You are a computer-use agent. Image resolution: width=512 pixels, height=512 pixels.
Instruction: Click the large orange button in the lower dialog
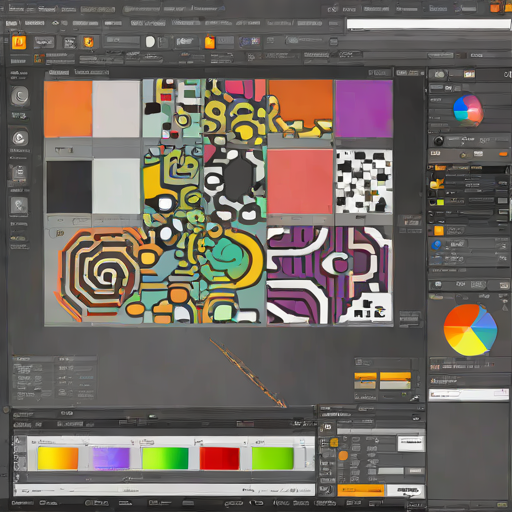pos(361,490)
